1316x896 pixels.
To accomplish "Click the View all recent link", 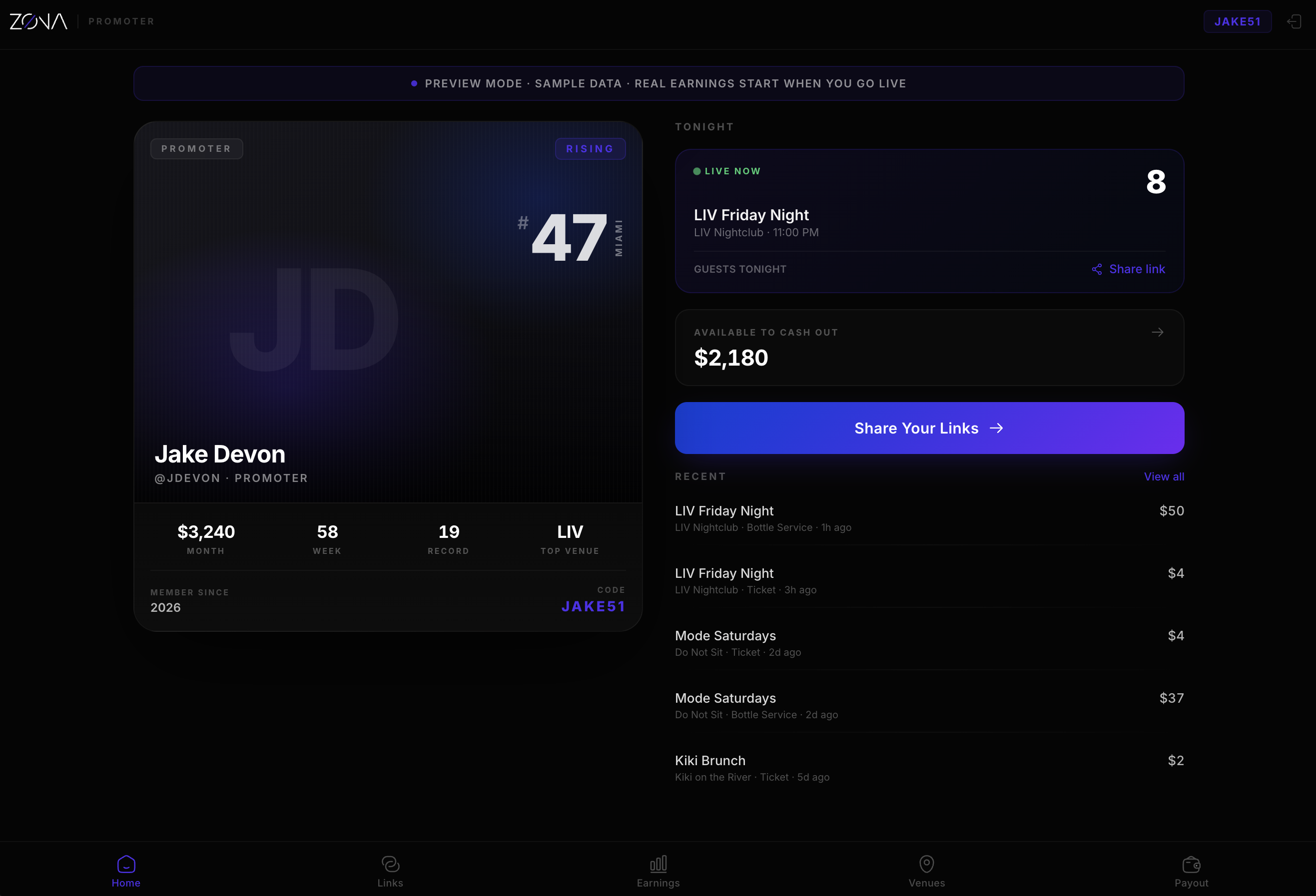I will pyautogui.click(x=1164, y=476).
